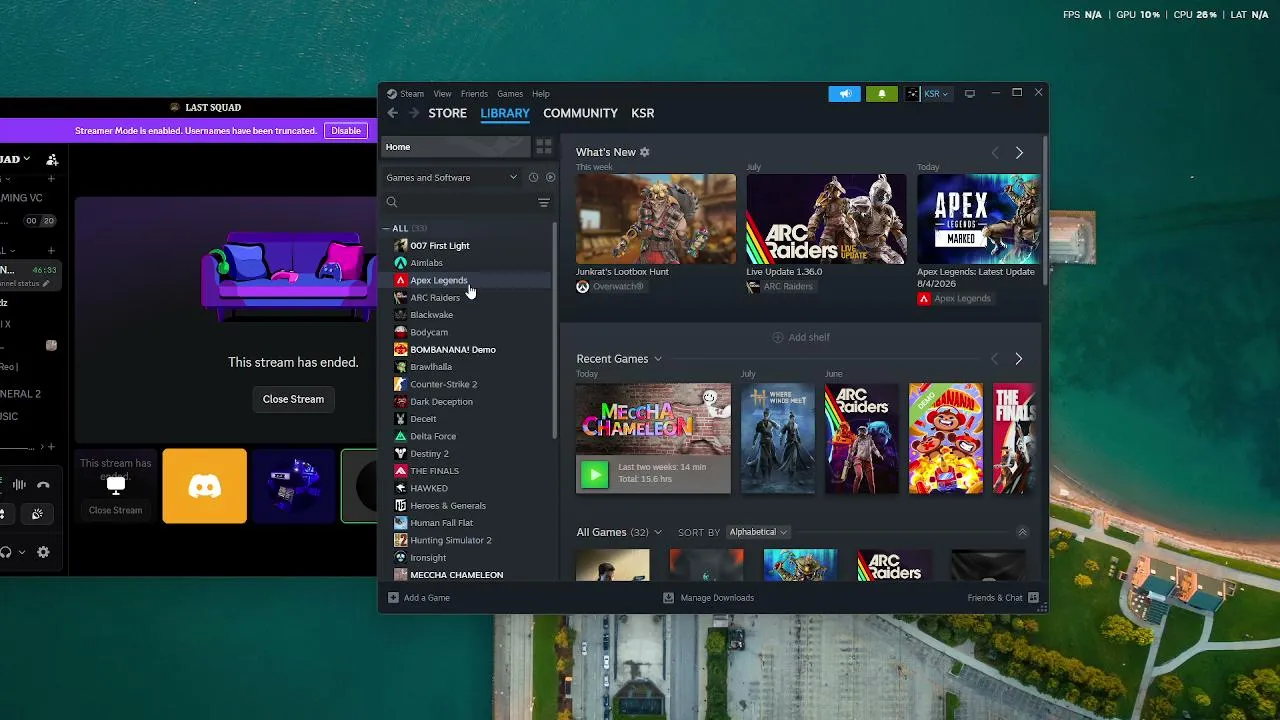Viewport: 1280px width, 720px height.
Task: Open Overwatch tag under Junkrat's Lootbox Hunt
Action: click(610, 287)
